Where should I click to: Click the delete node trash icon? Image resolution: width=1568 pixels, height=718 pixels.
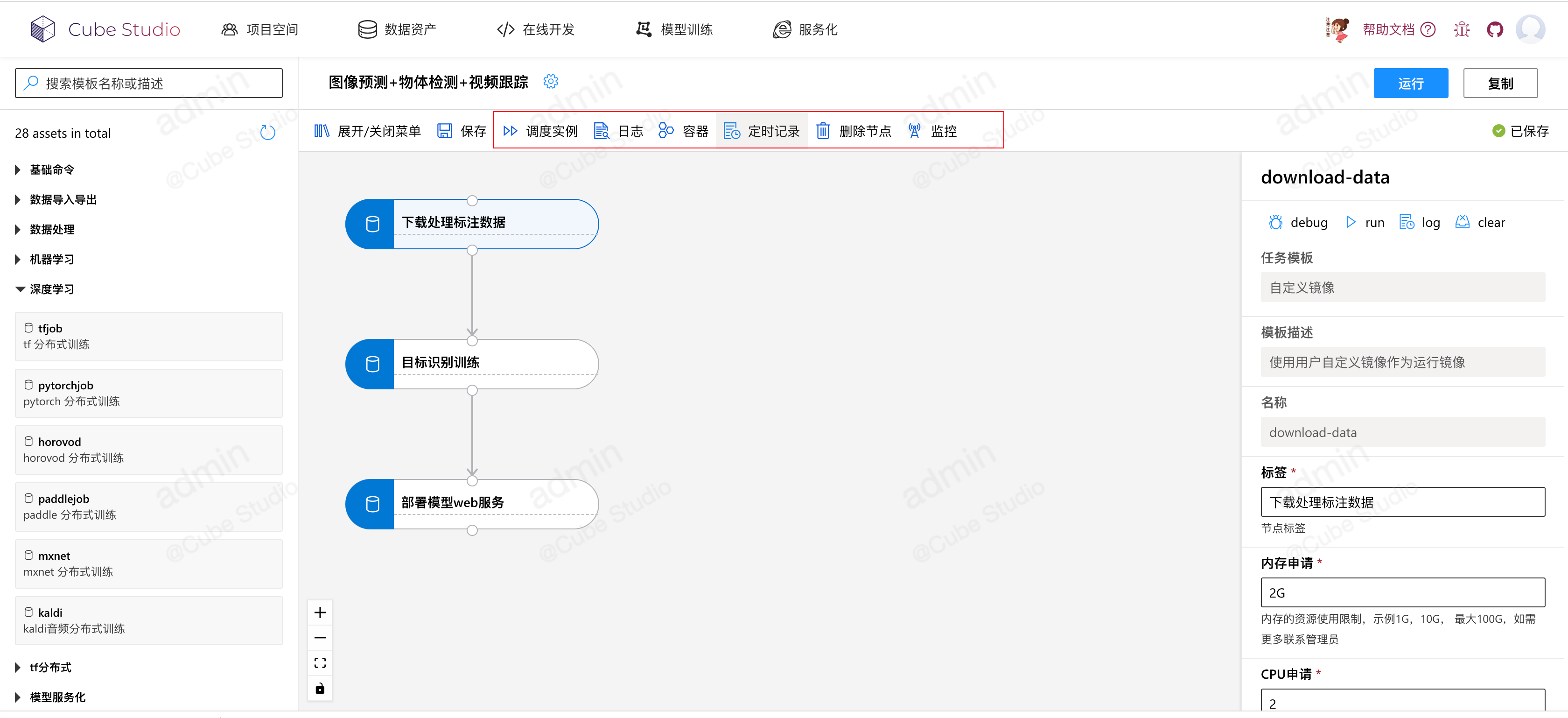pyautogui.click(x=822, y=131)
